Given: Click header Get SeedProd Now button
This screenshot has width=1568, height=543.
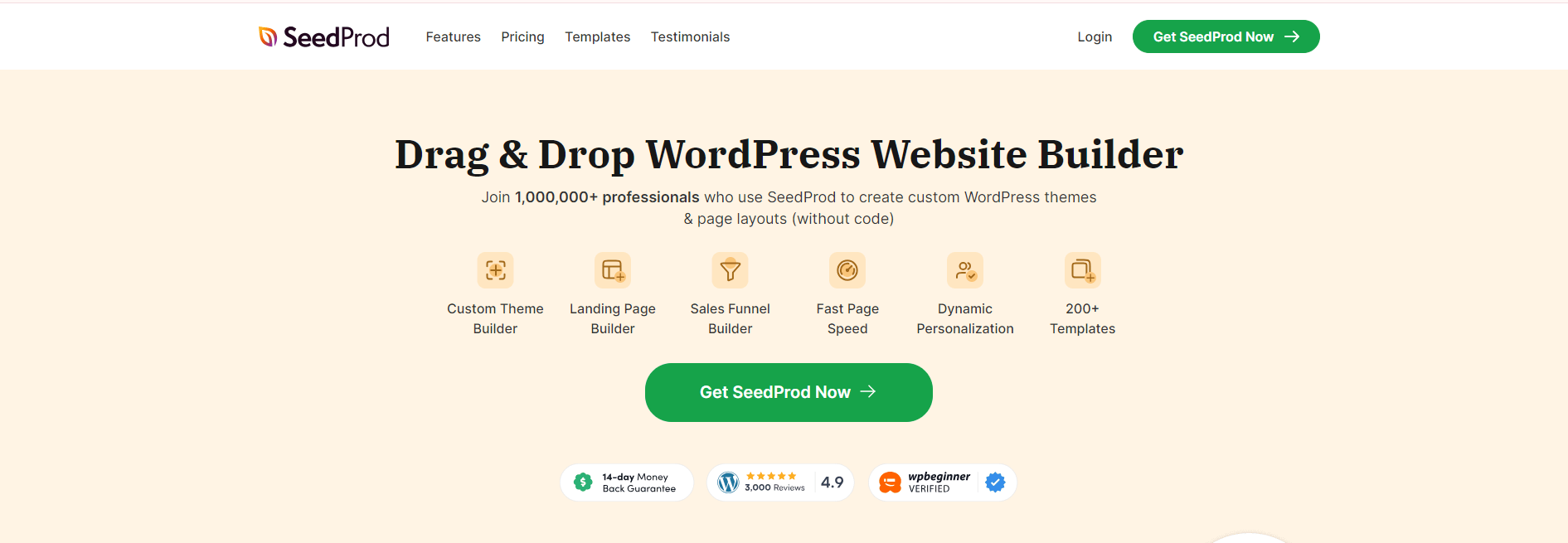Looking at the screenshot, I should 1226,36.
